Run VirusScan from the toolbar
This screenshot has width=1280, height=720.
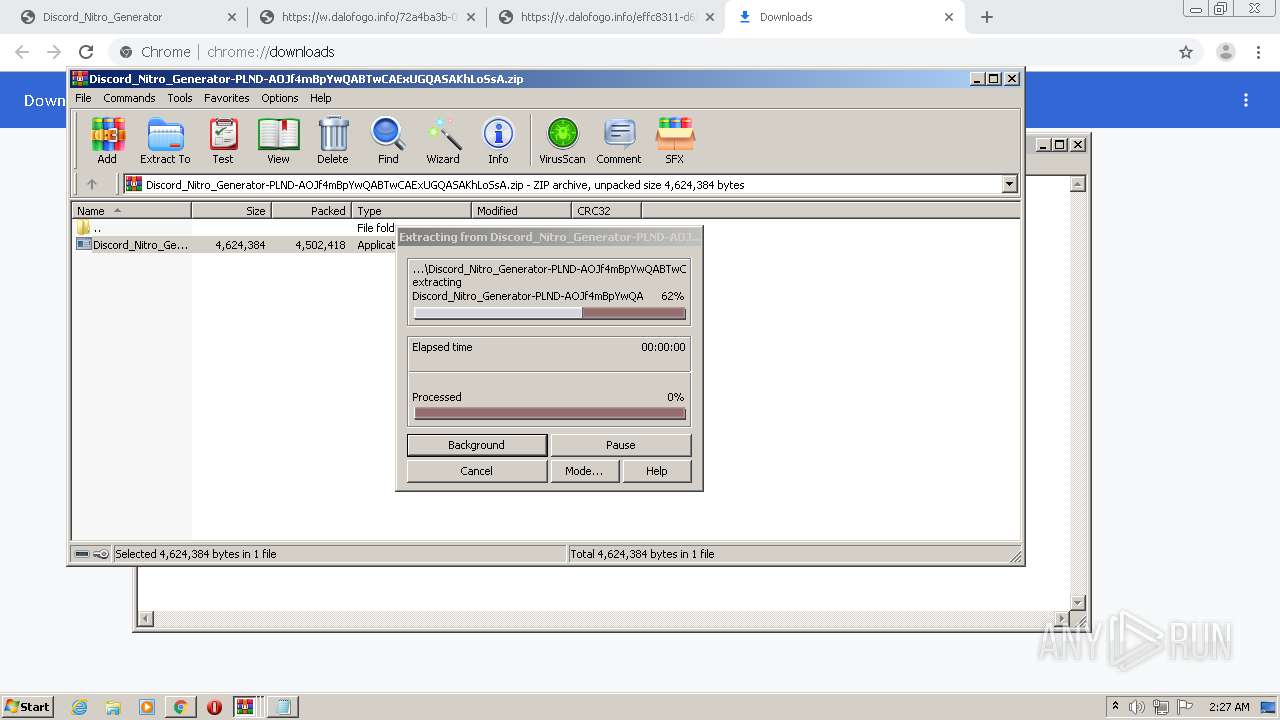pos(562,140)
